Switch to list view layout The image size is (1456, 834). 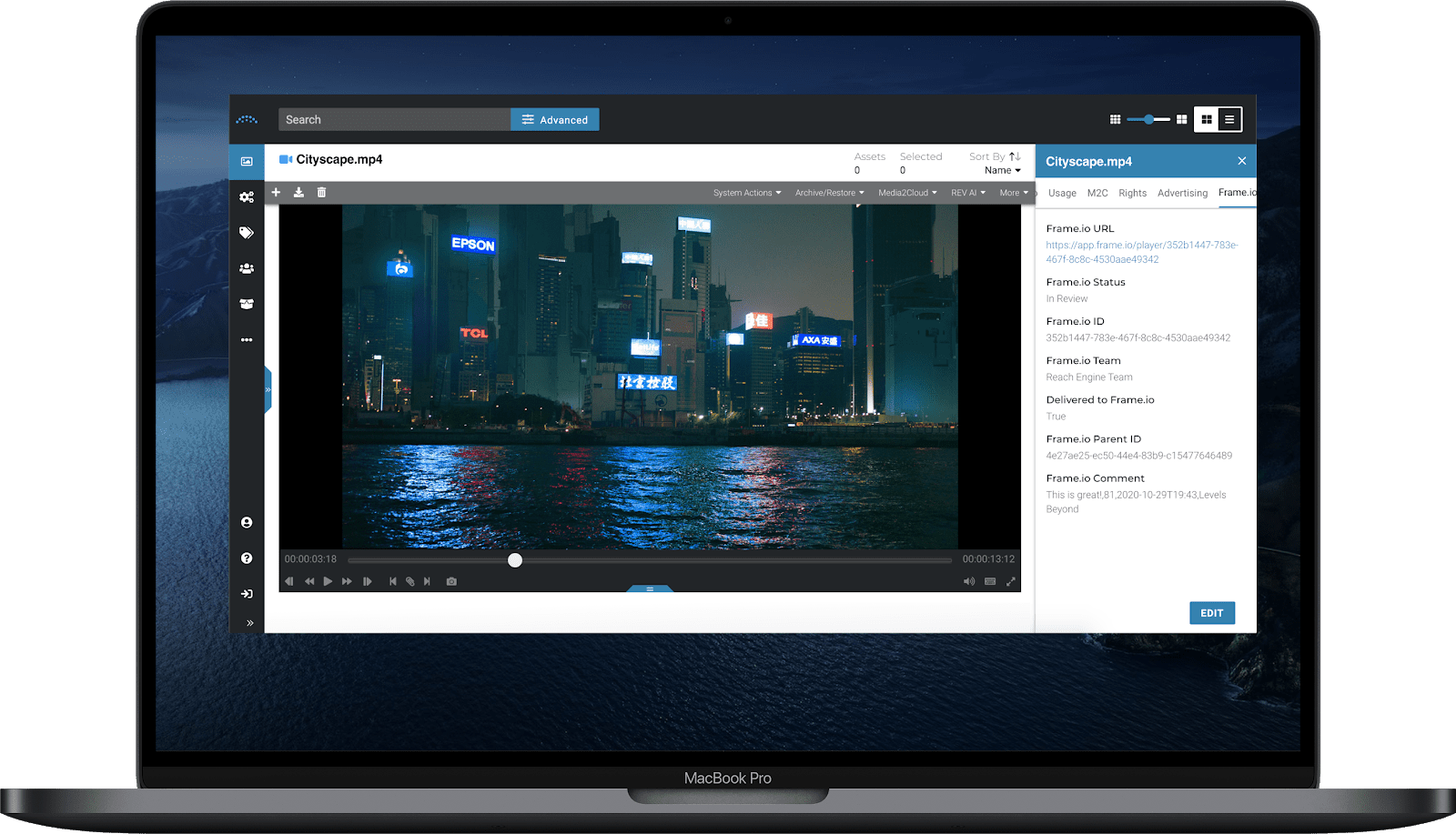point(1229,119)
